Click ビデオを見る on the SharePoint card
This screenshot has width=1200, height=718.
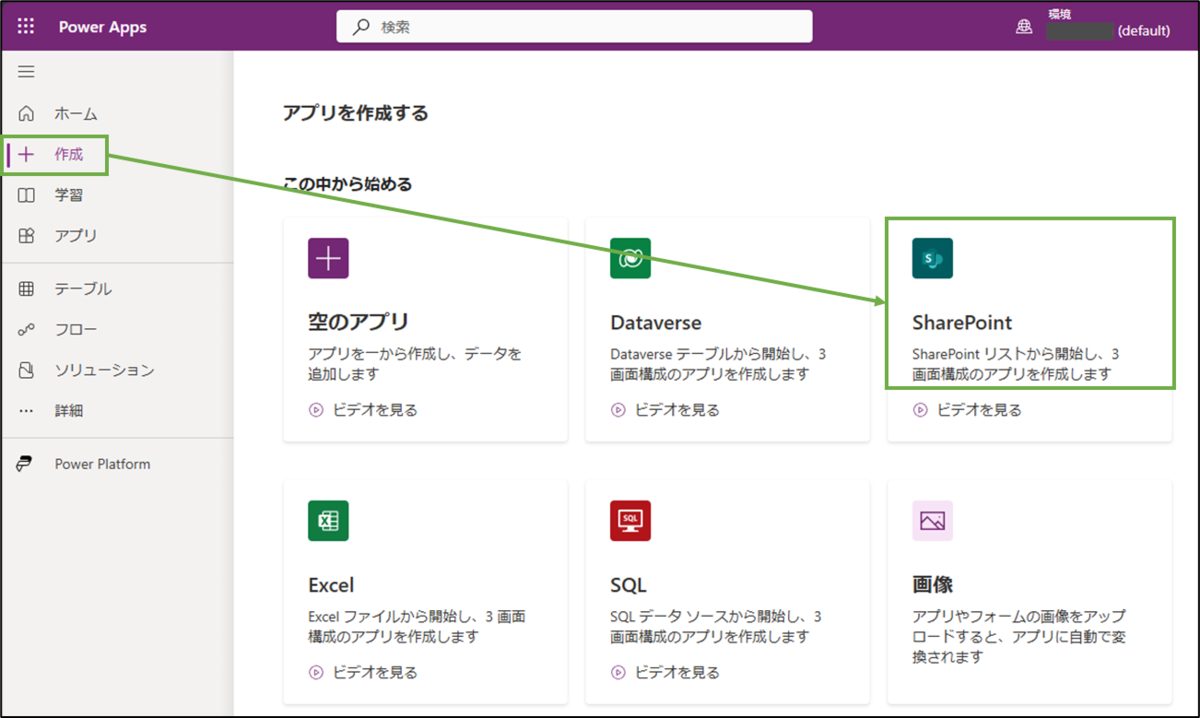978,410
